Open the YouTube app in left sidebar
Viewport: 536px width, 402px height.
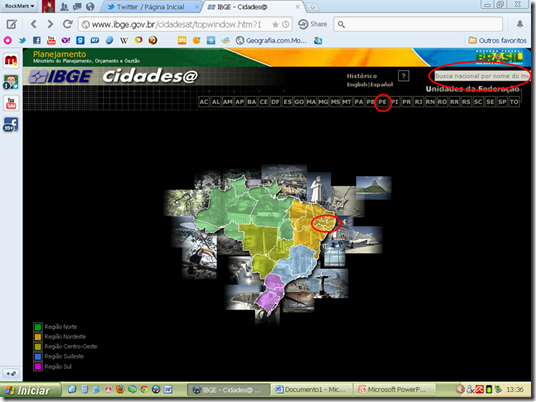pyautogui.click(x=11, y=103)
